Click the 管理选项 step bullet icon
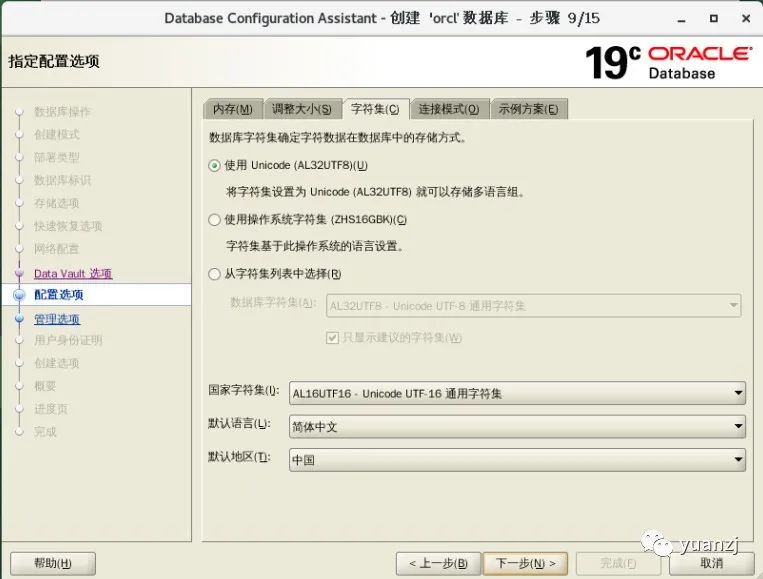763x579 pixels. point(19,319)
